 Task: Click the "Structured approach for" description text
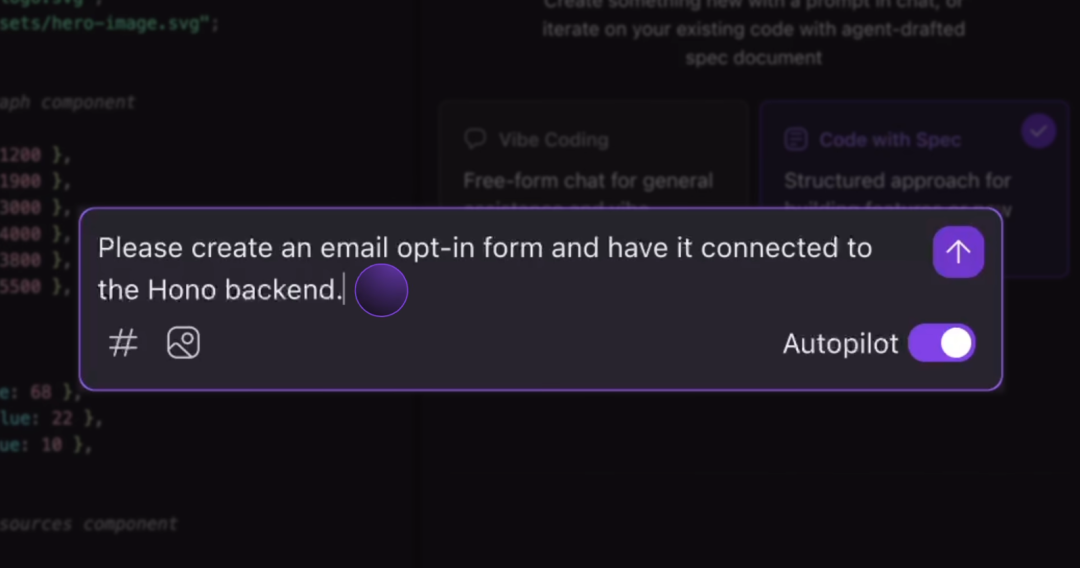[897, 181]
